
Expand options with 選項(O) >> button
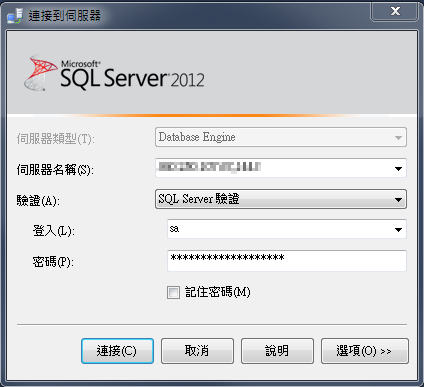coord(365,351)
